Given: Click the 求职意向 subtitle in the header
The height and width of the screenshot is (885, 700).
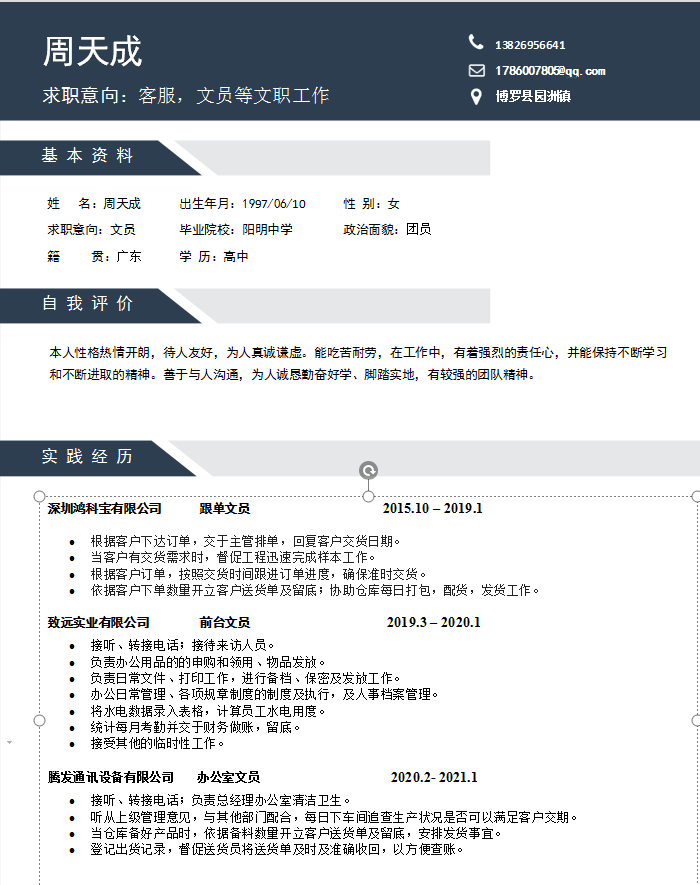Looking at the screenshot, I should [x=185, y=96].
